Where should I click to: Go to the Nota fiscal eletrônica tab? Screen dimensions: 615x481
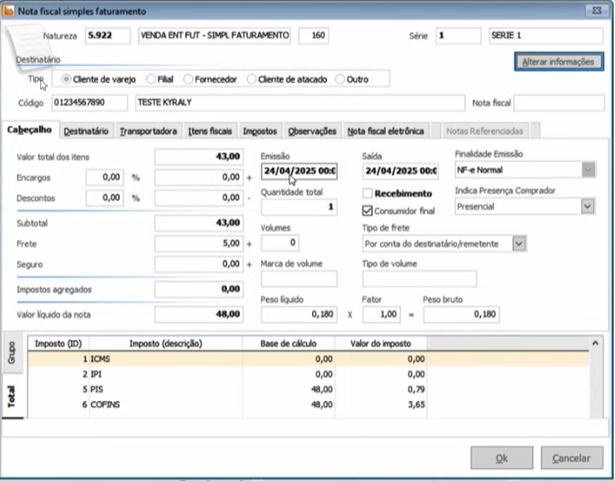pos(386,131)
